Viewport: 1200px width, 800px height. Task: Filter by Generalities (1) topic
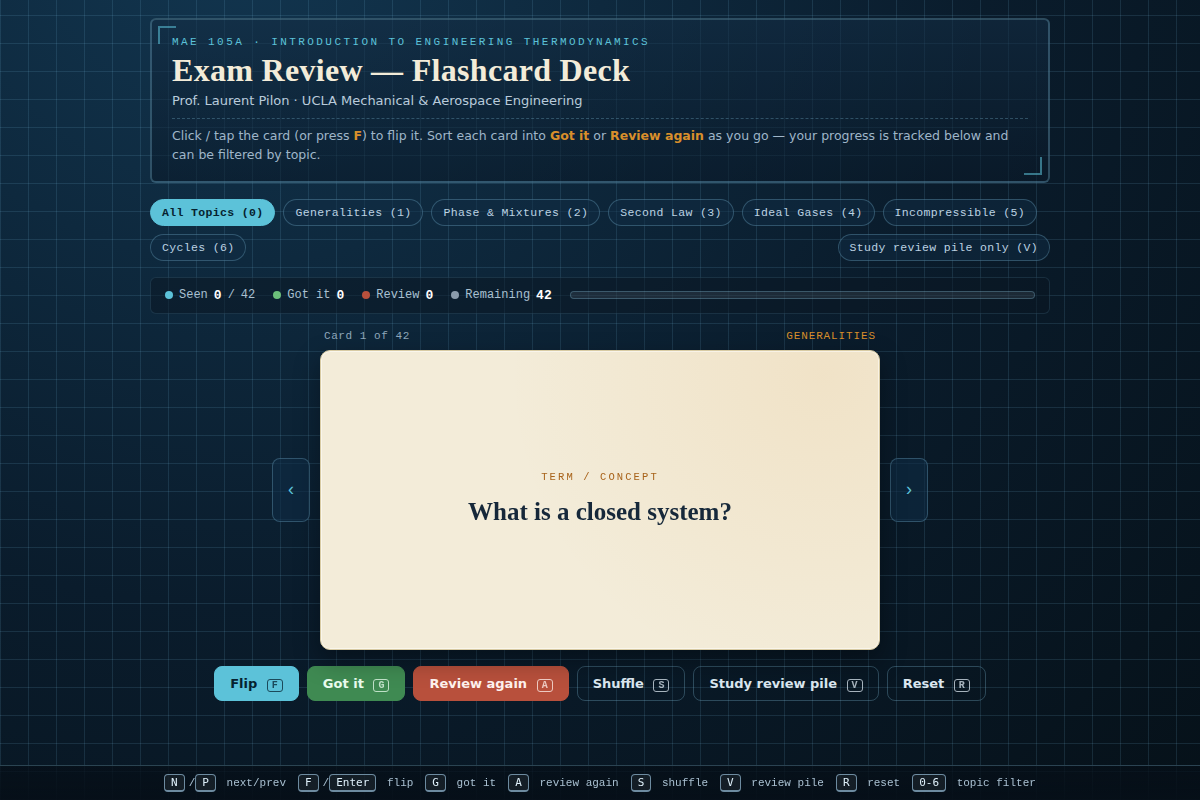[x=353, y=212]
